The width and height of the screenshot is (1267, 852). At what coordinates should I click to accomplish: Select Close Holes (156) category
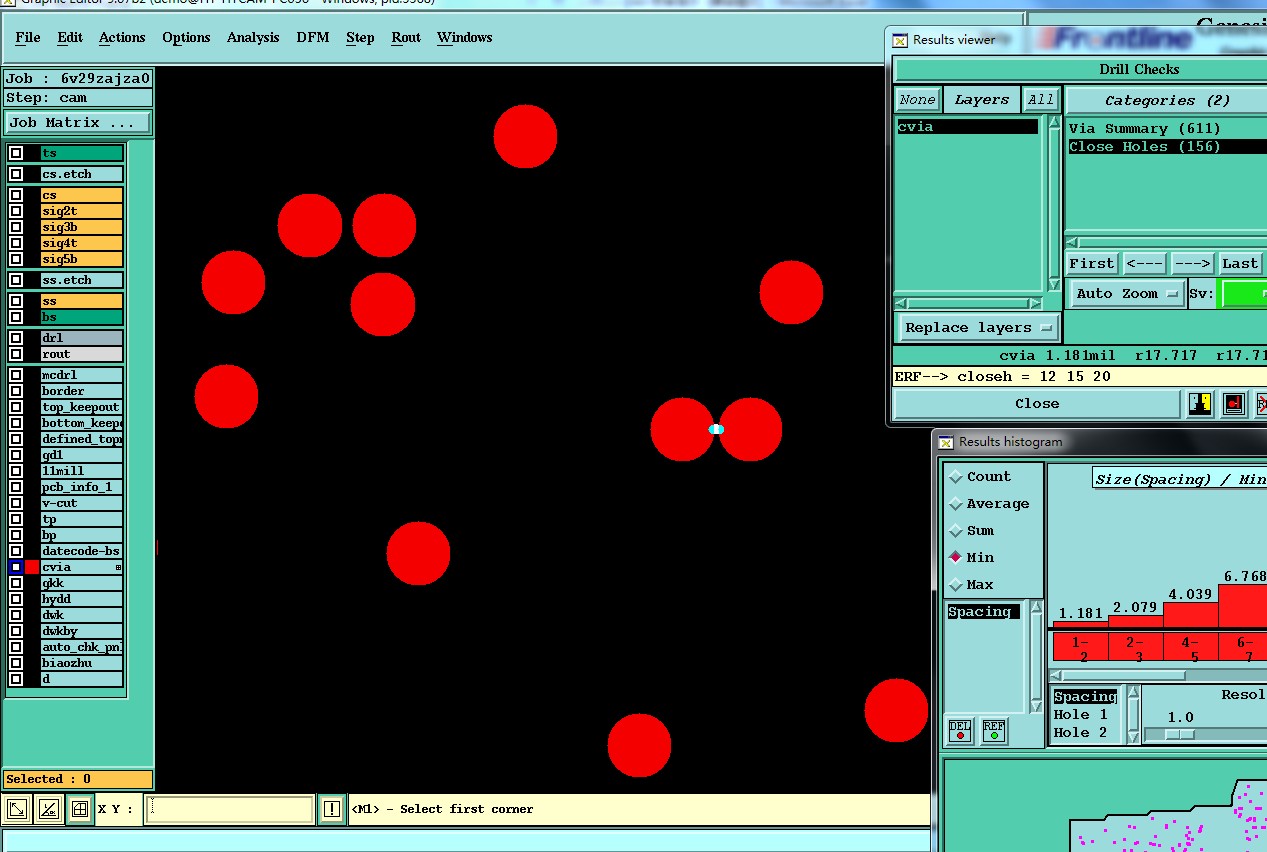1166,147
